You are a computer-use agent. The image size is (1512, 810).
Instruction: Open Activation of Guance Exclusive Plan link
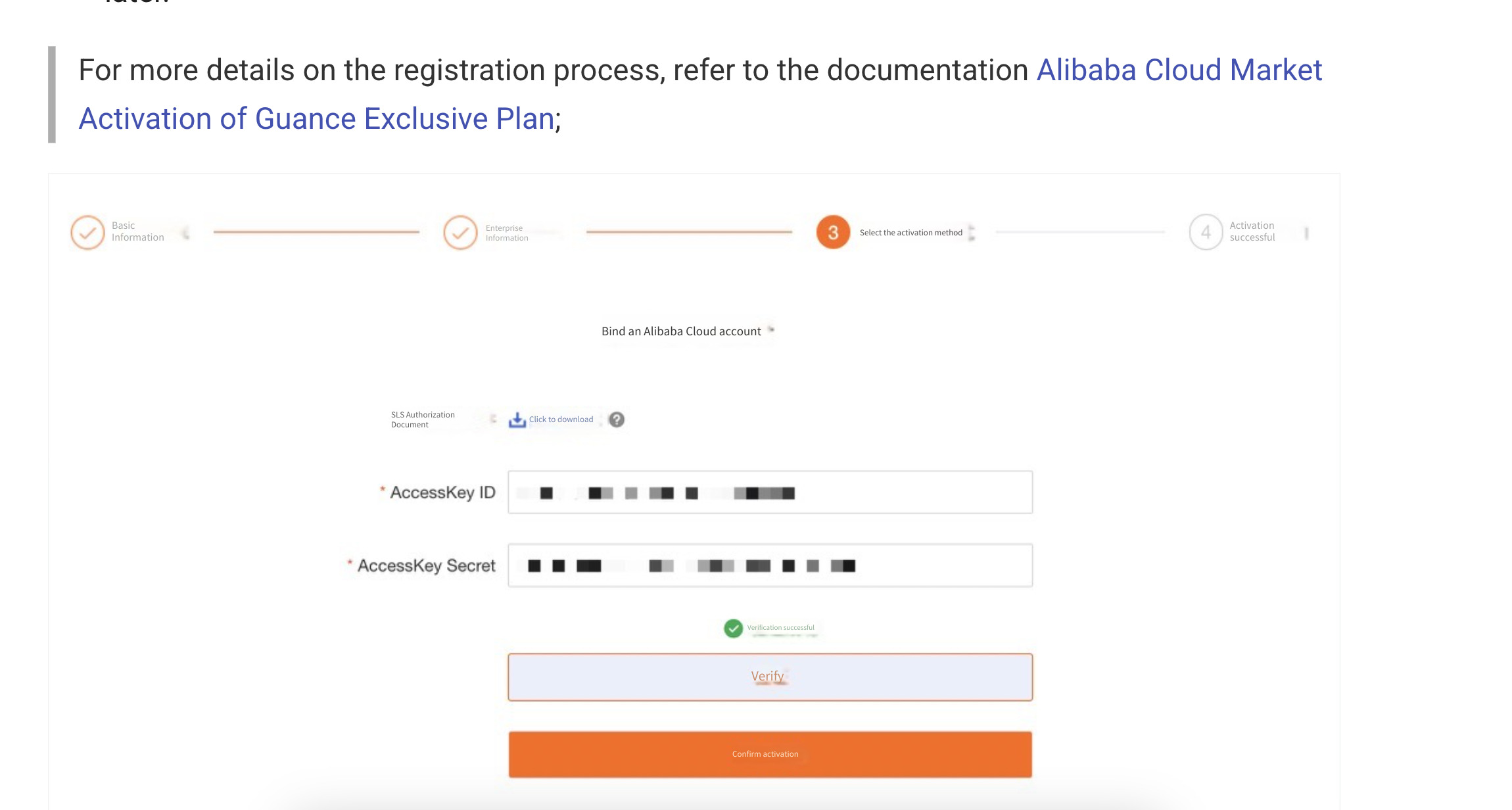316,119
